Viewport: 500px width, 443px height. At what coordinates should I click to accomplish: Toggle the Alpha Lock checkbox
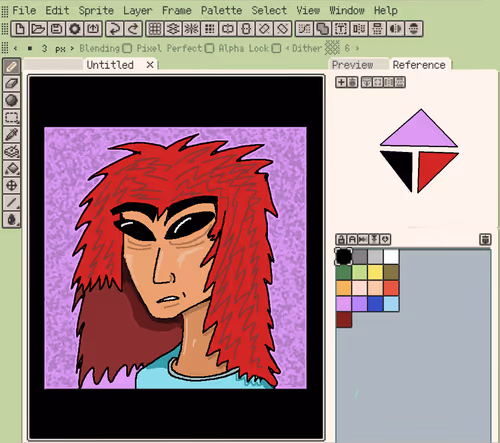(x=276, y=49)
